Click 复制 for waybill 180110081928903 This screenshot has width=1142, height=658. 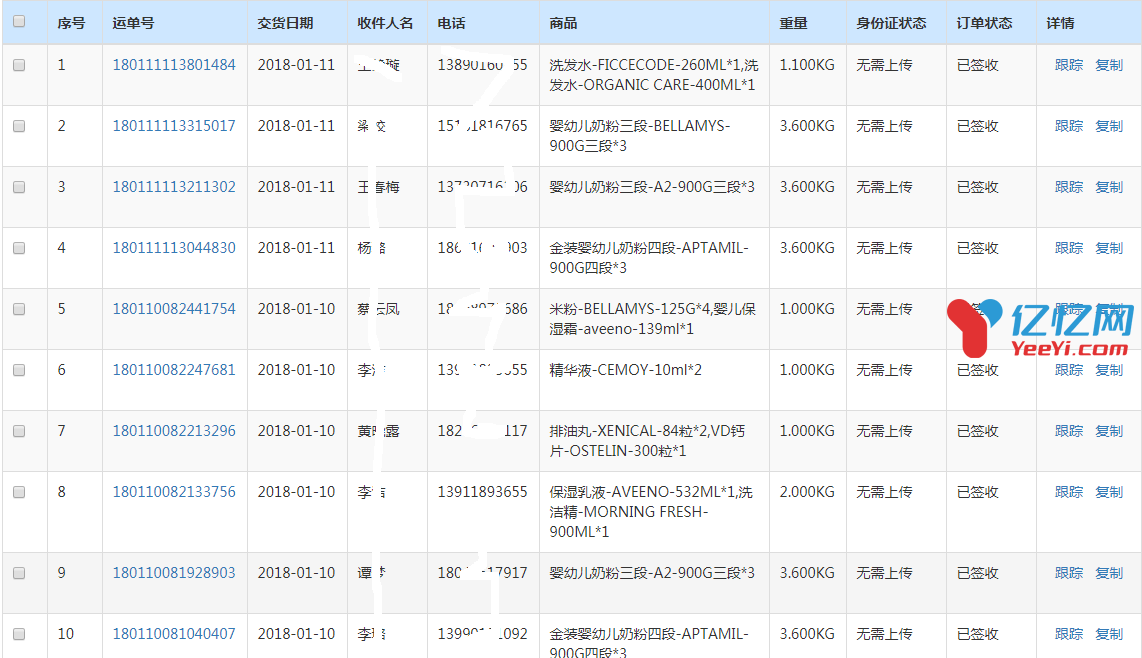pyautogui.click(x=1109, y=573)
